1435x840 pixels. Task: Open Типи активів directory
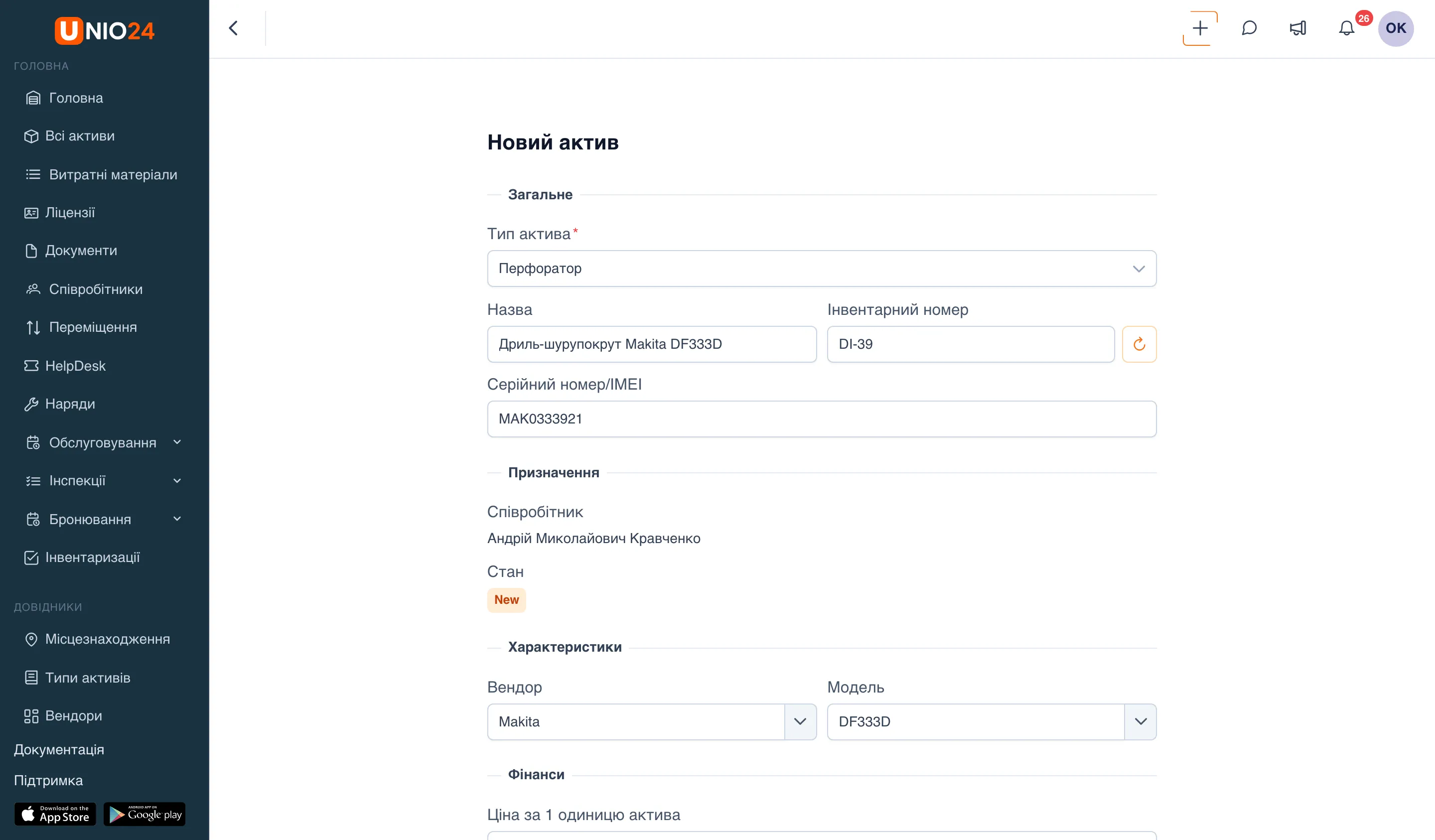tap(77, 678)
